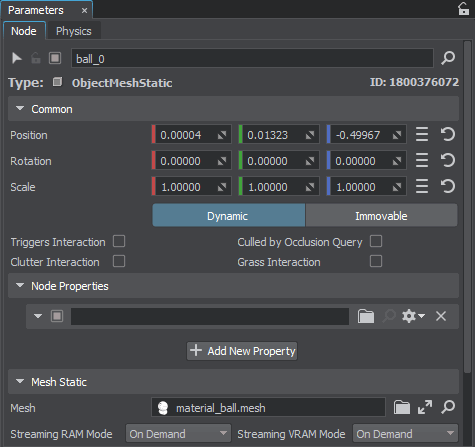Check the Grass Interaction box

[376, 261]
